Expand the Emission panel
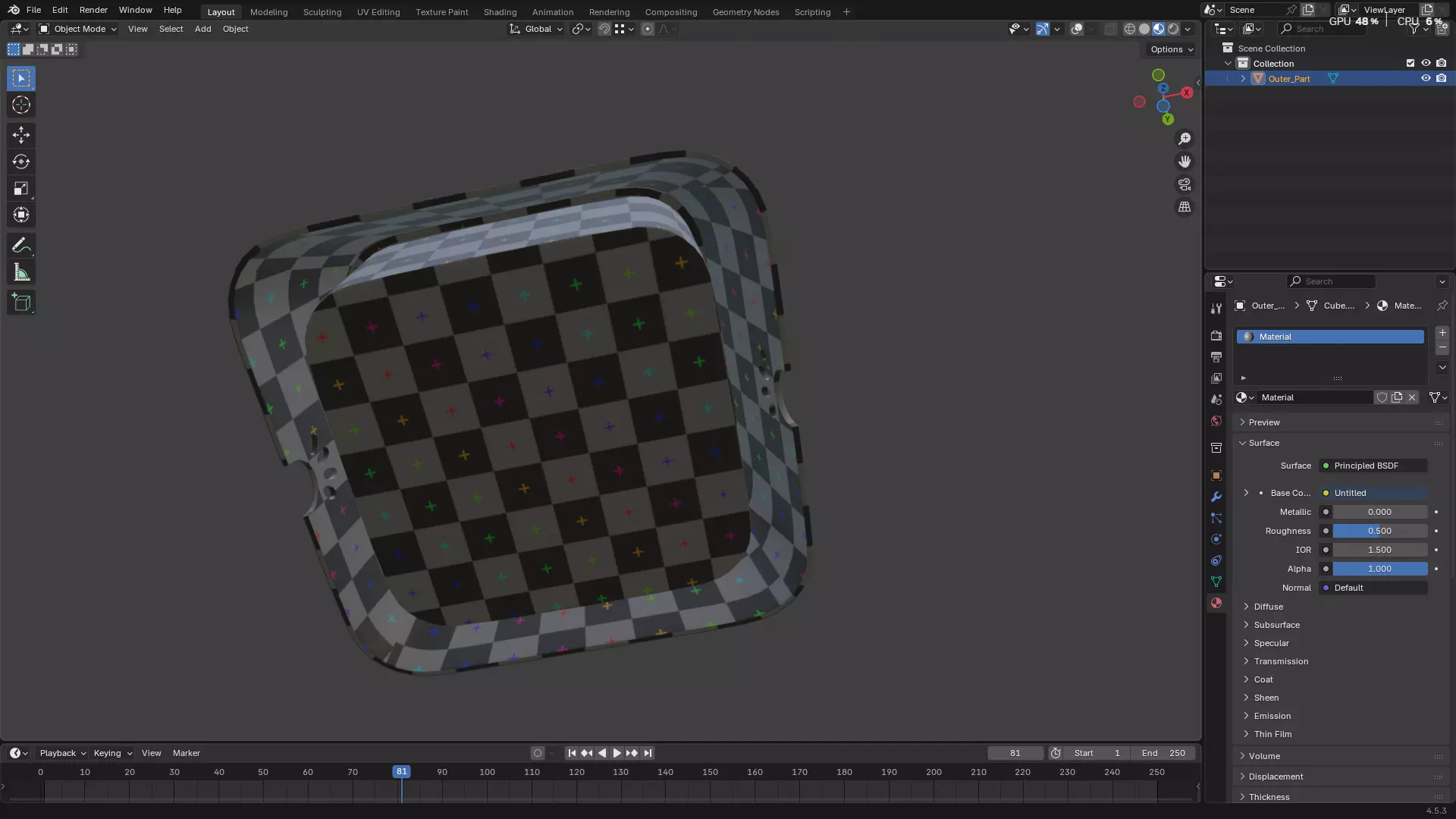 1272,716
